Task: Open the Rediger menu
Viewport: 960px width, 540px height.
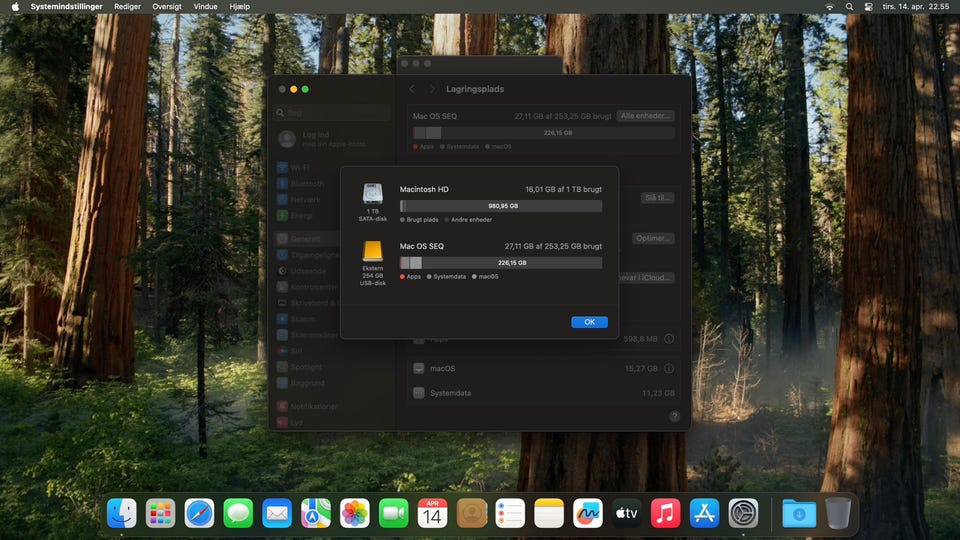Action: (128, 6)
